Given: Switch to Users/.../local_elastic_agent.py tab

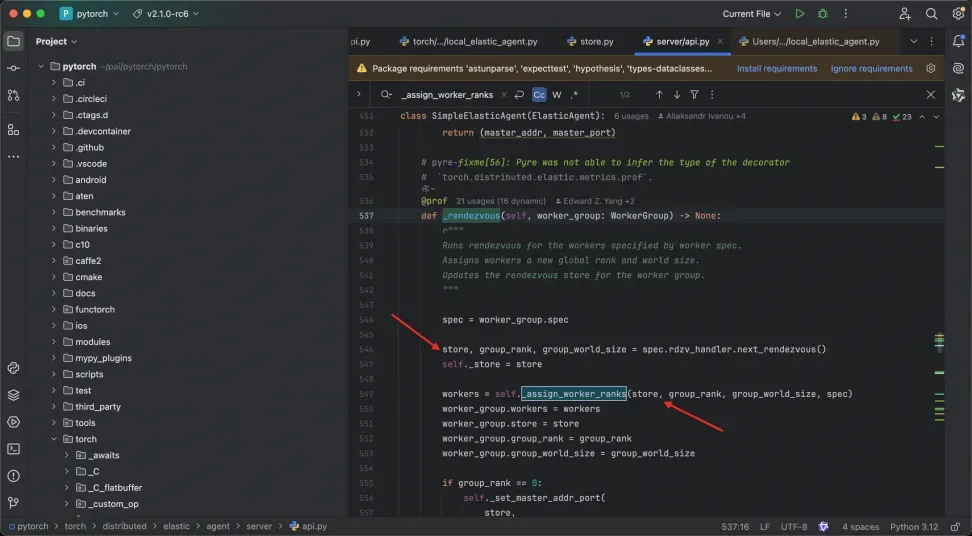Looking at the screenshot, I should tap(809, 42).
